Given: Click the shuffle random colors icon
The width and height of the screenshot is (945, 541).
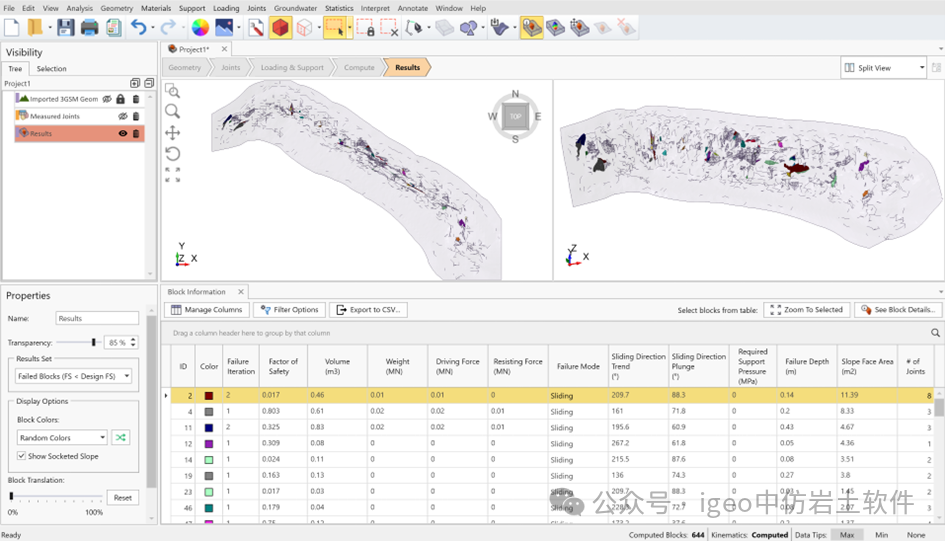Looking at the screenshot, I should pos(120,437).
